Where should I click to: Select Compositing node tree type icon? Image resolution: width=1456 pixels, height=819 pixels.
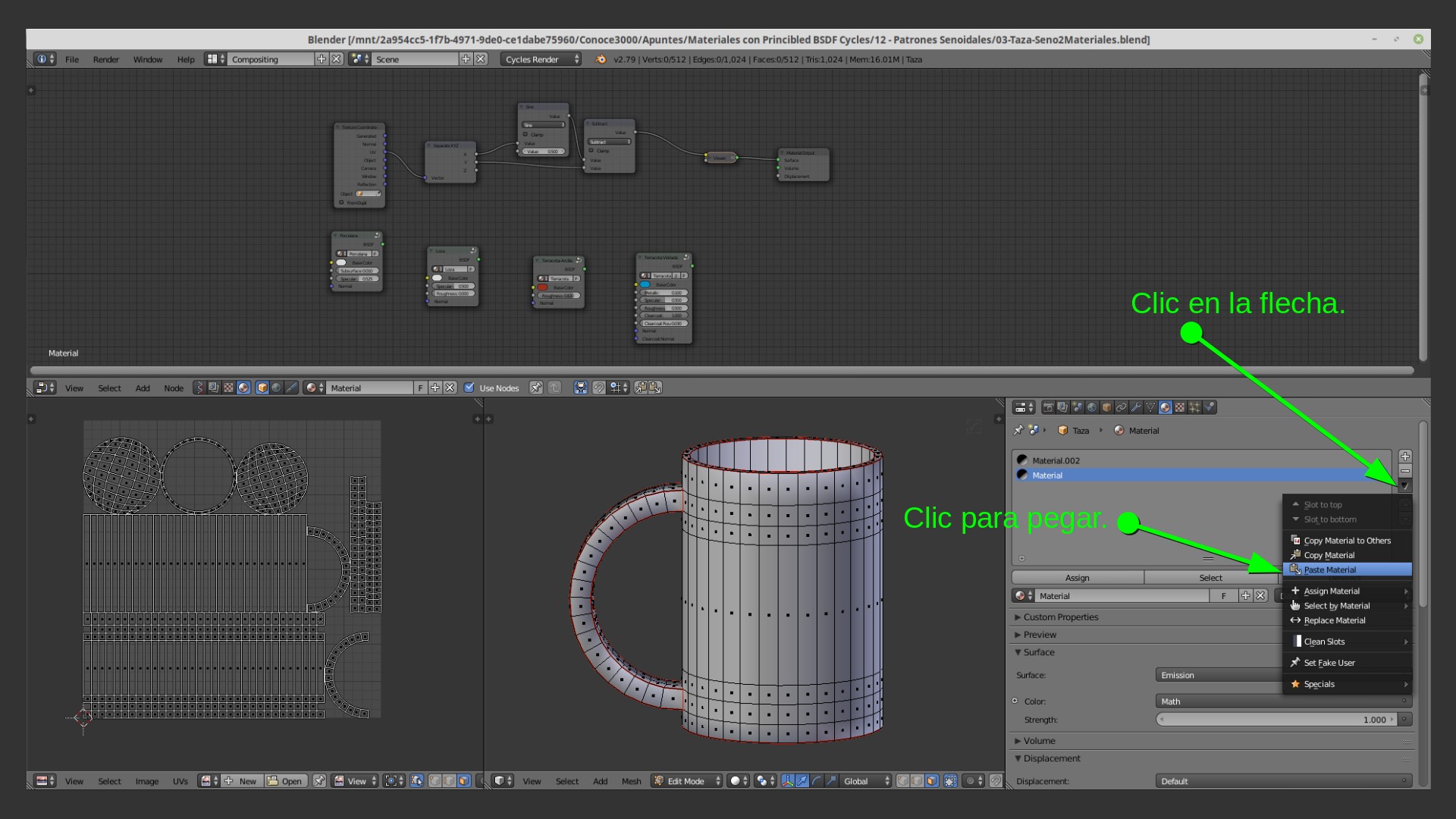tap(214, 388)
